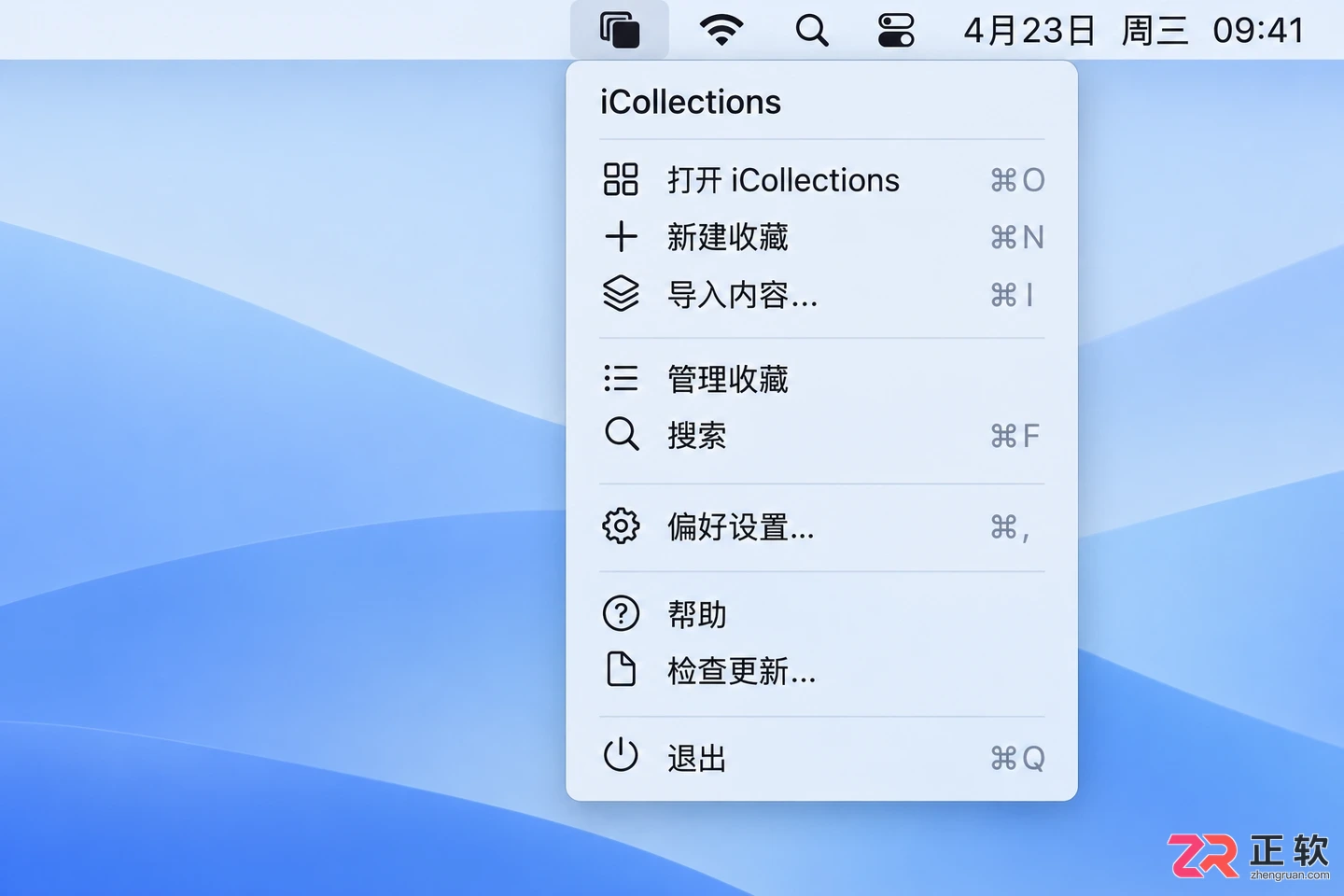
Task: Choose 帮助 menu entry
Action: (x=821, y=614)
